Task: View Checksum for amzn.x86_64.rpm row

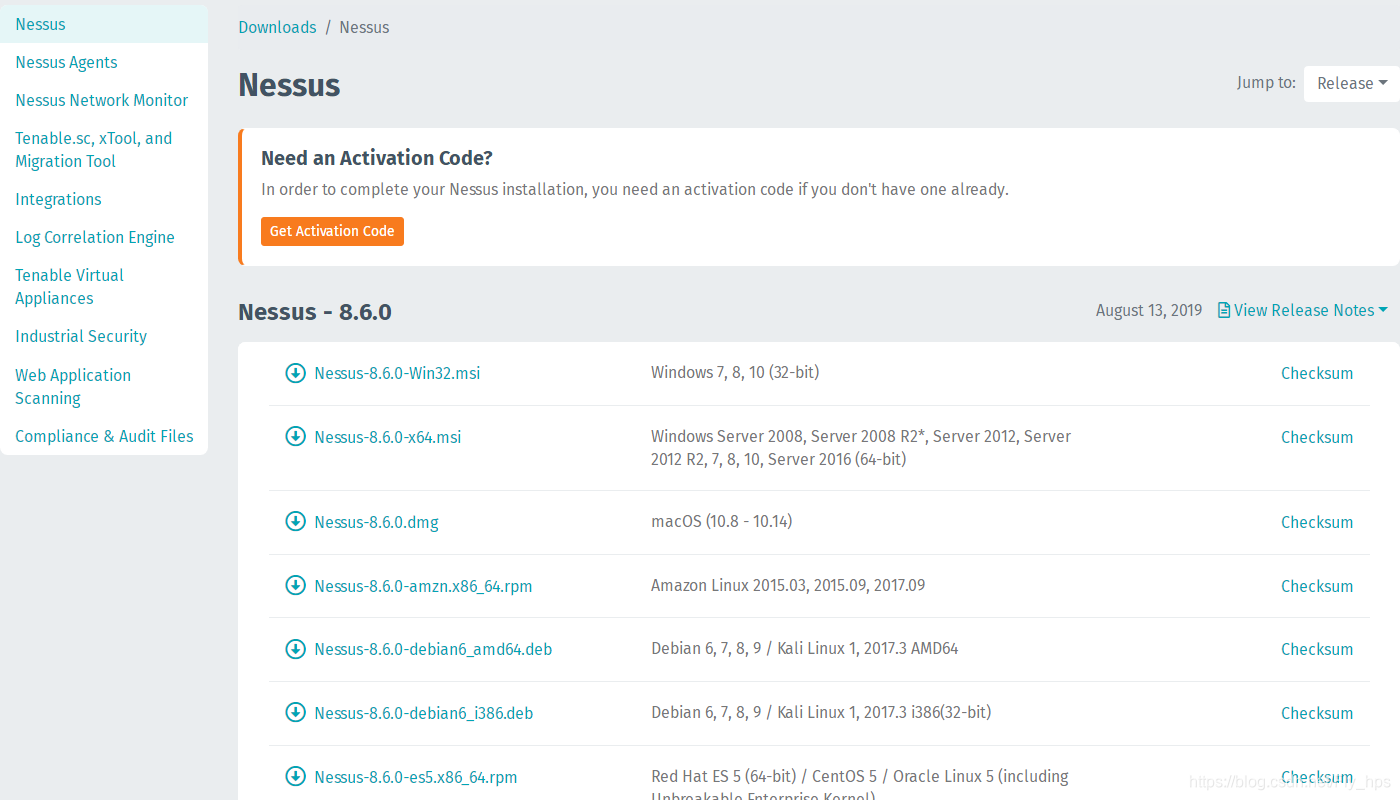Action: click(1317, 586)
